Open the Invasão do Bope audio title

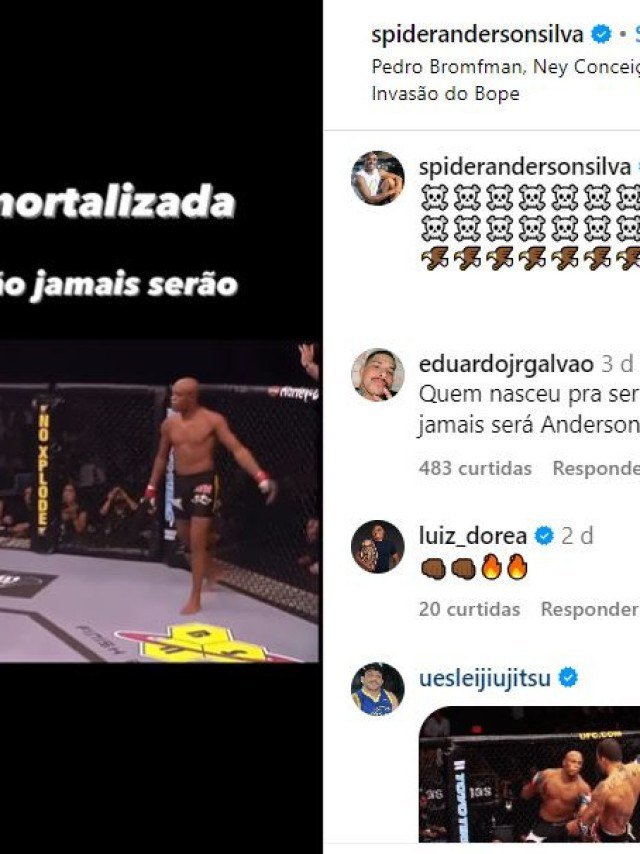point(445,94)
